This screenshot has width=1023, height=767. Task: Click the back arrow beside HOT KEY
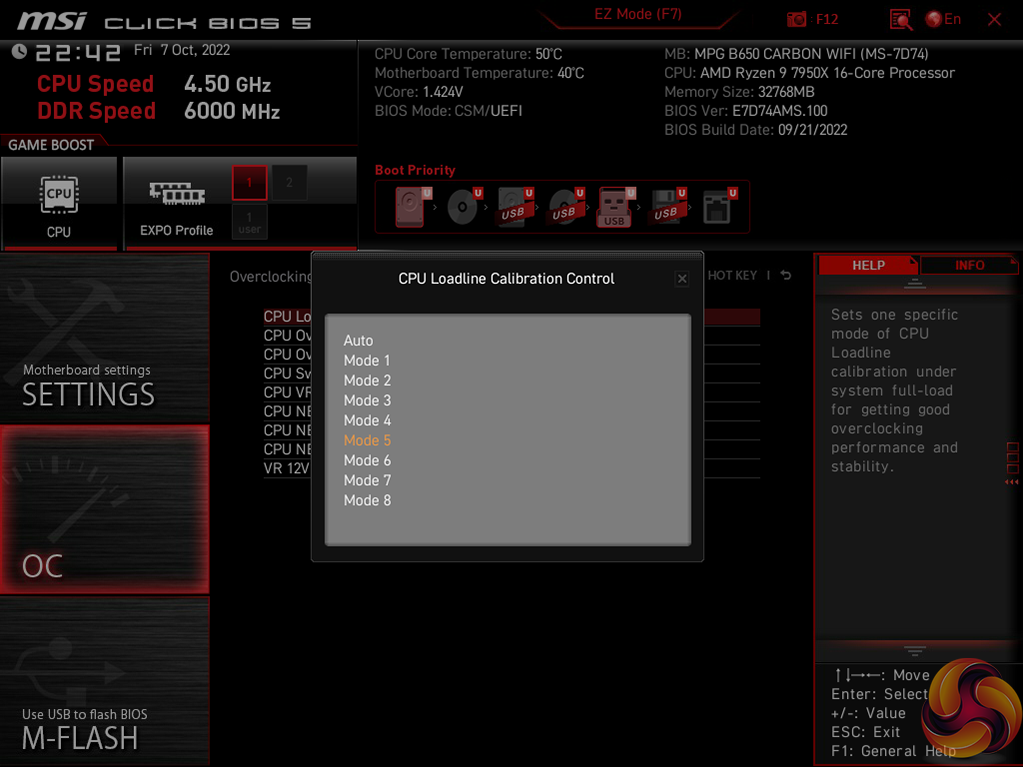coord(786,275)
